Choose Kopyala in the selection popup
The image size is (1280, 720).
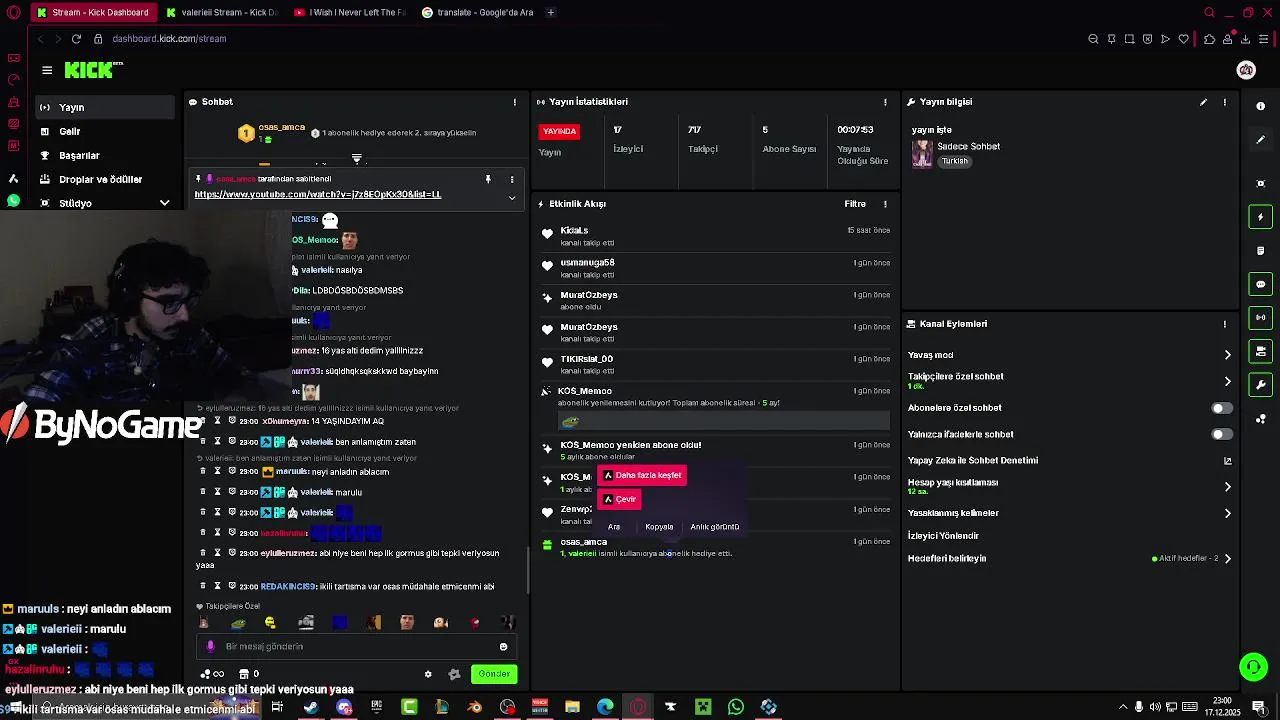659,527
